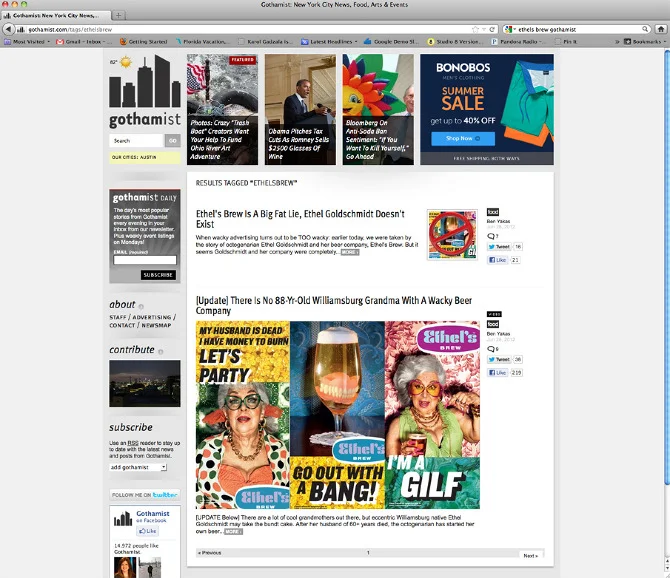Like Gothamist in the Facebook widget

(147, 531)
